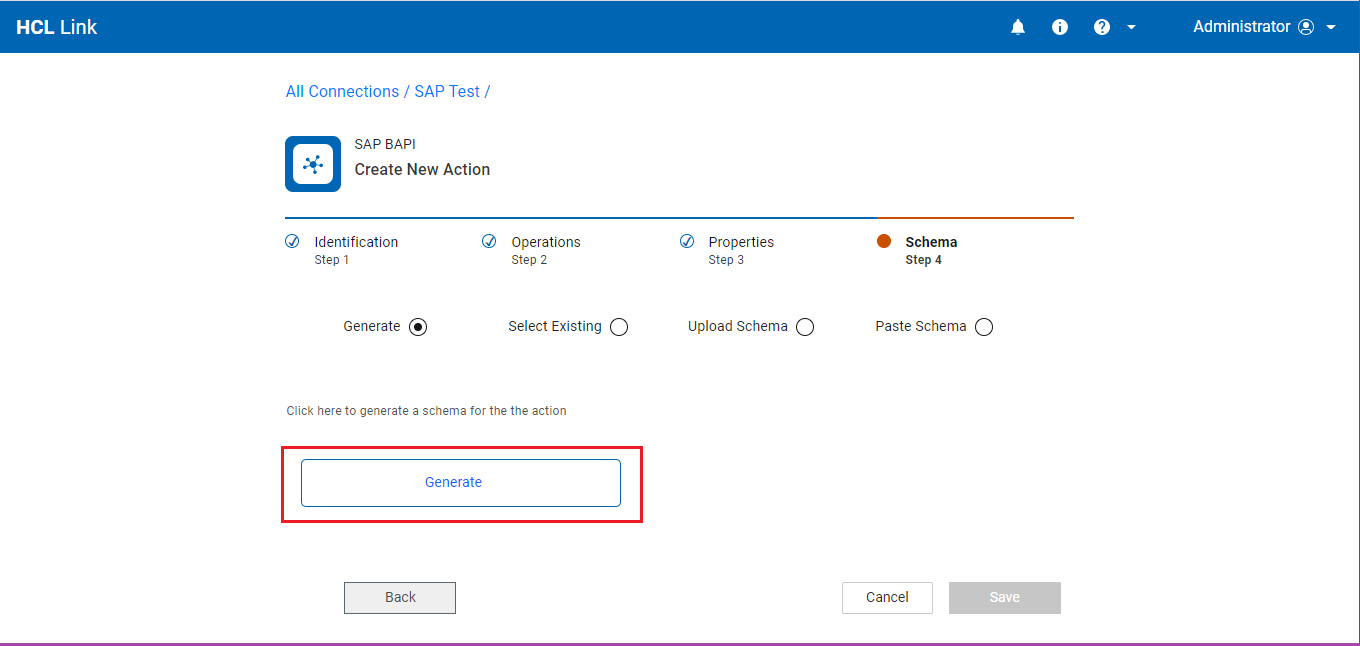Click the Properties step checkmark icon

[687, 241]
